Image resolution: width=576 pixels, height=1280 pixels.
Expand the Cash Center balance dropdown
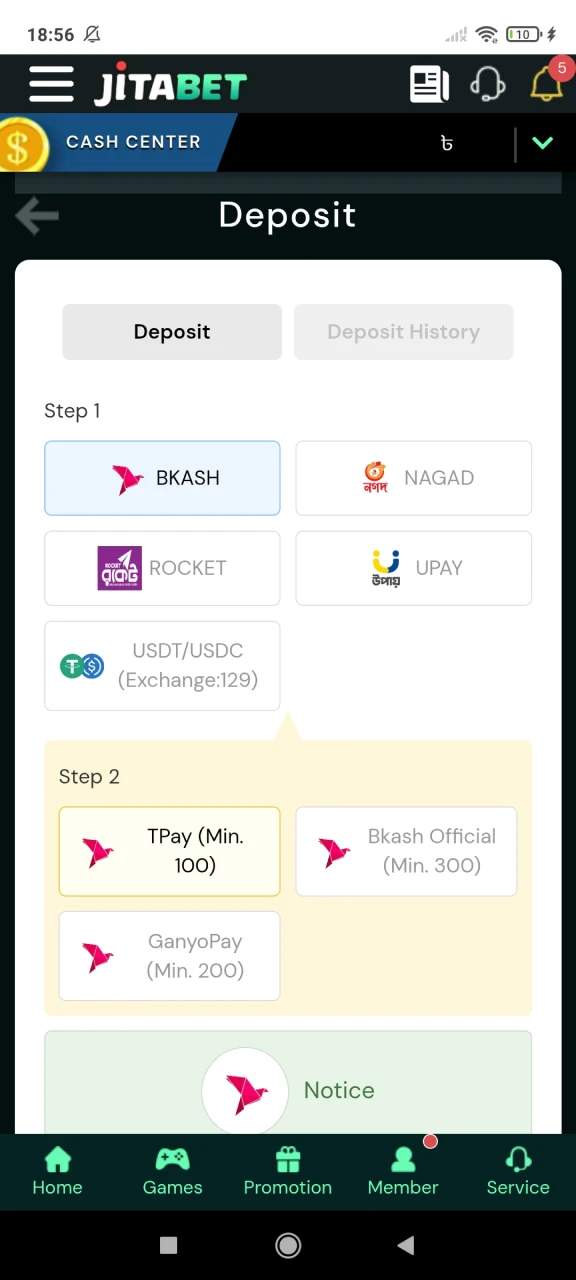(x=542, y=143)
